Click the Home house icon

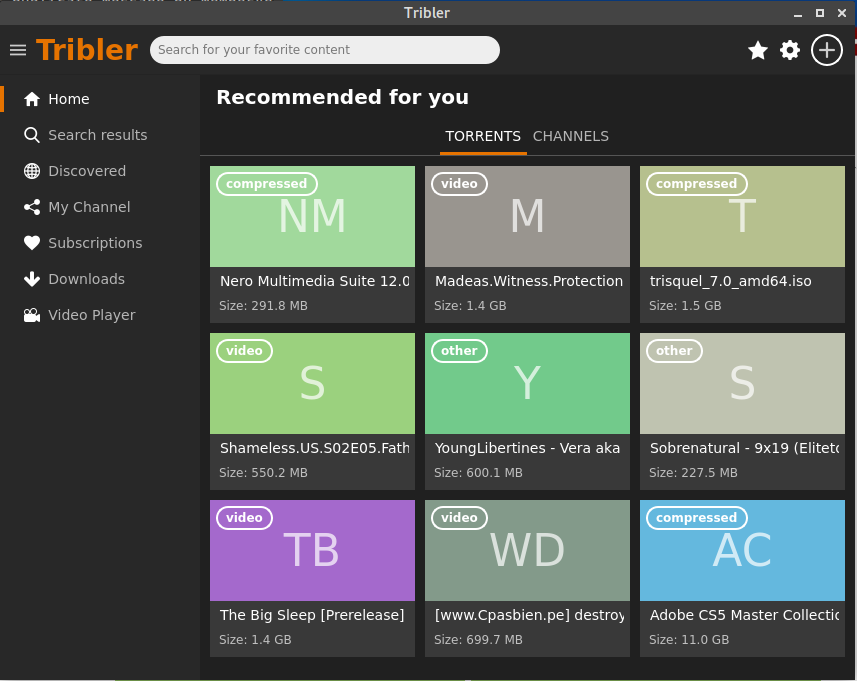pos(32,99)
